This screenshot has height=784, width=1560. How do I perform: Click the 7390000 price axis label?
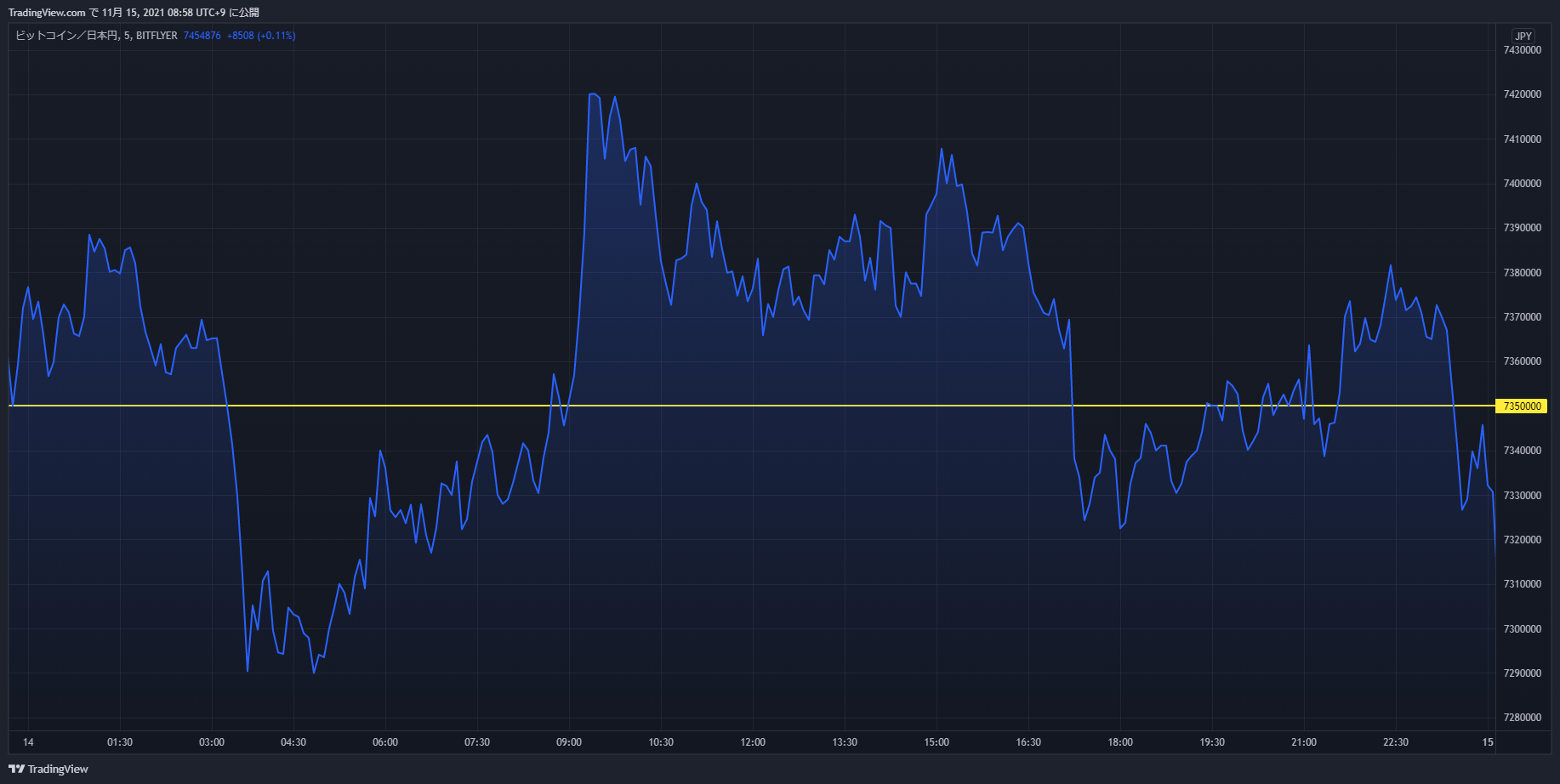1522,228
